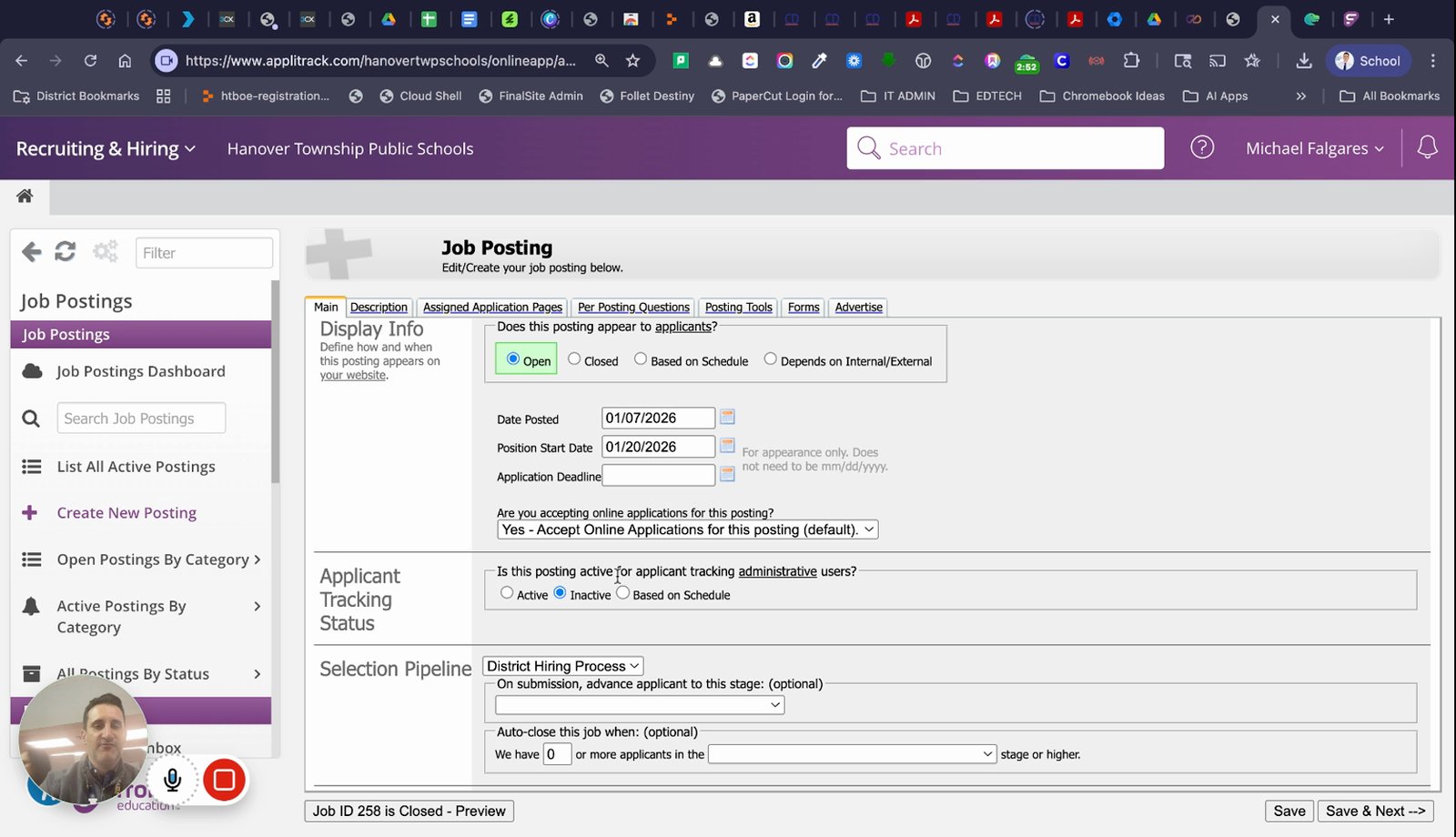Click Job ID 258 is Closed - Preview

[x=409, y=811]
